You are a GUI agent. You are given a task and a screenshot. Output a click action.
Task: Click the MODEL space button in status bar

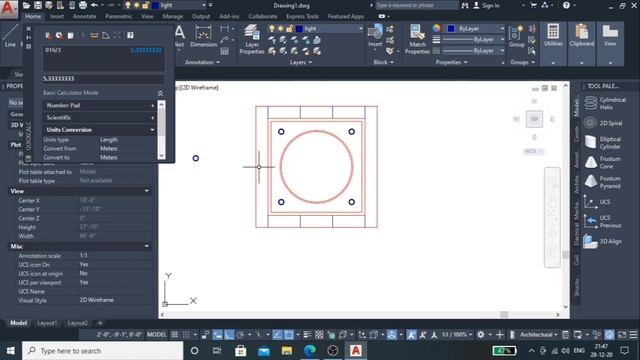point(157,335)
